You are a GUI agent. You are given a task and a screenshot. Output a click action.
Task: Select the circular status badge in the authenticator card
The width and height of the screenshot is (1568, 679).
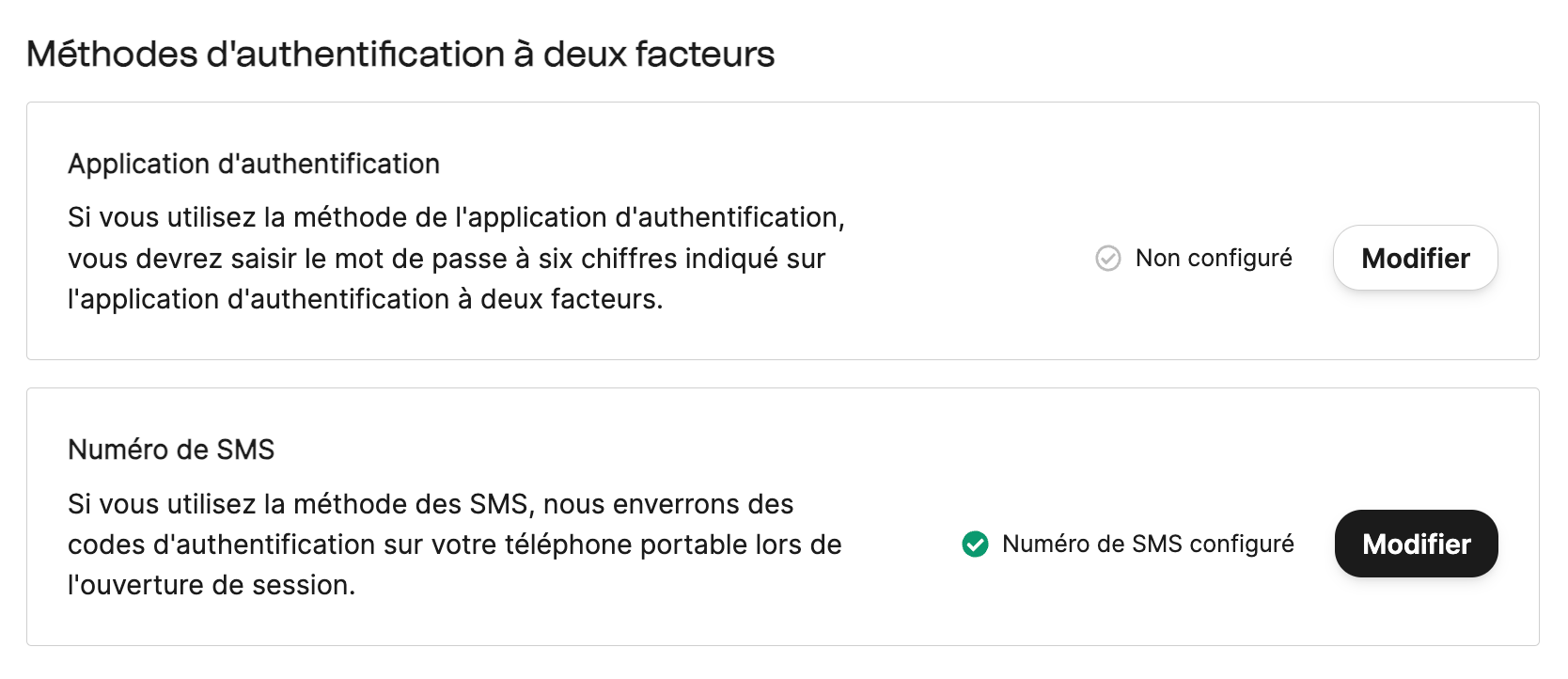pos(1109,258)
